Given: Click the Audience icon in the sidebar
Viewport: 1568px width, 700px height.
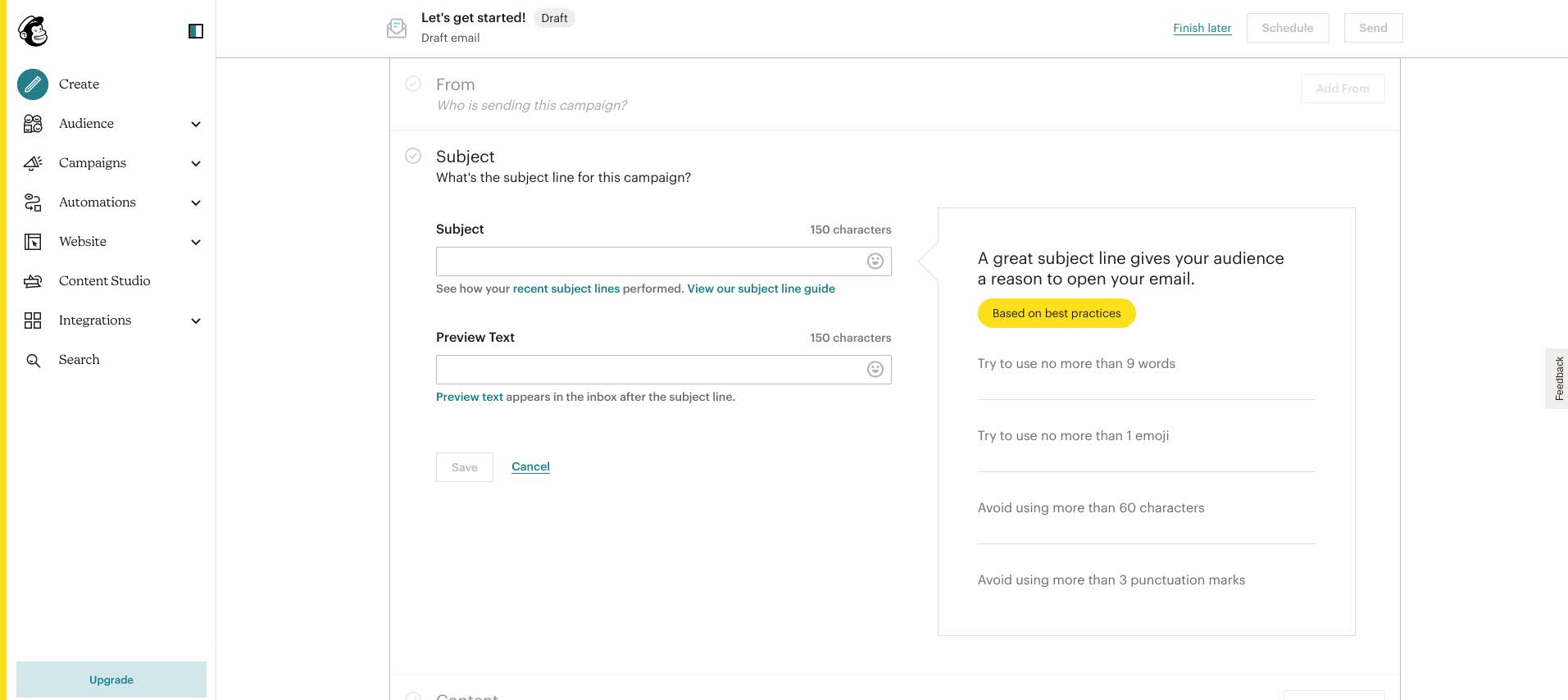Looking at the screenshot, I should pyautogui.click(x=33, y=124).
